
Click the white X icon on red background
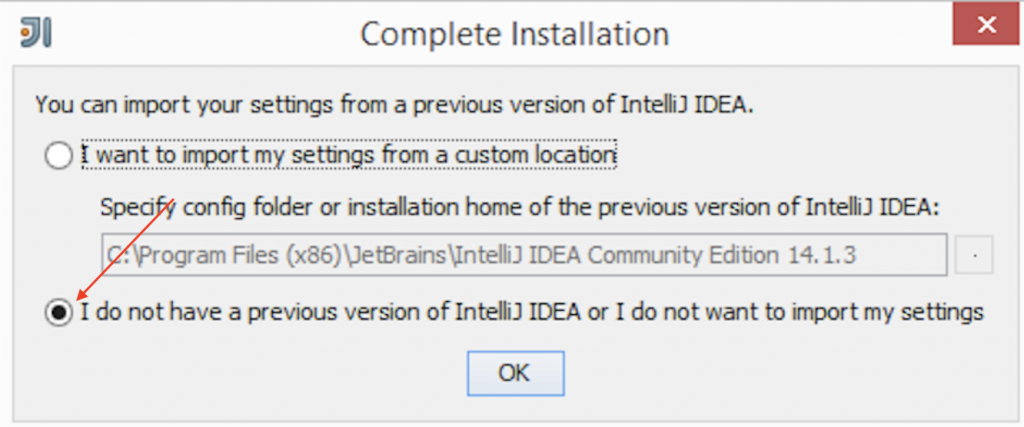[987, 25]
